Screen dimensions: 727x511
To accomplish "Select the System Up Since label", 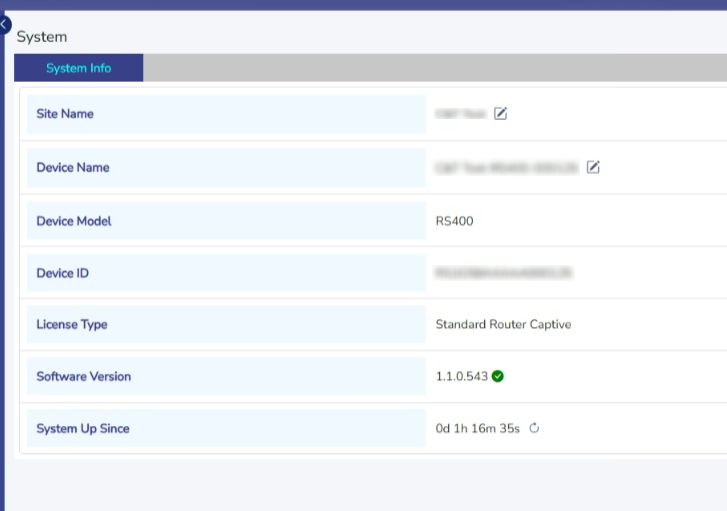I will coord(83,429).
